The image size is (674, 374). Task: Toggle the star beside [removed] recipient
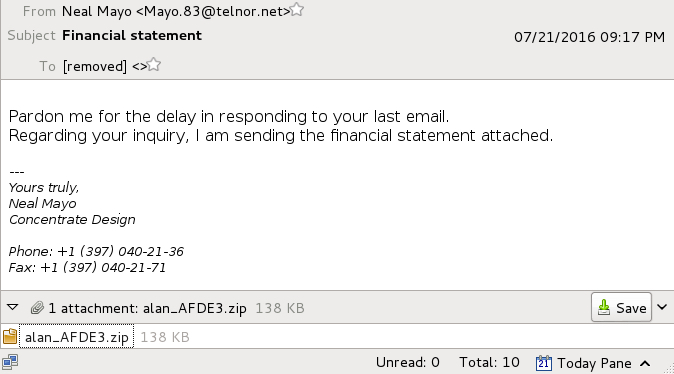(153, 65)
